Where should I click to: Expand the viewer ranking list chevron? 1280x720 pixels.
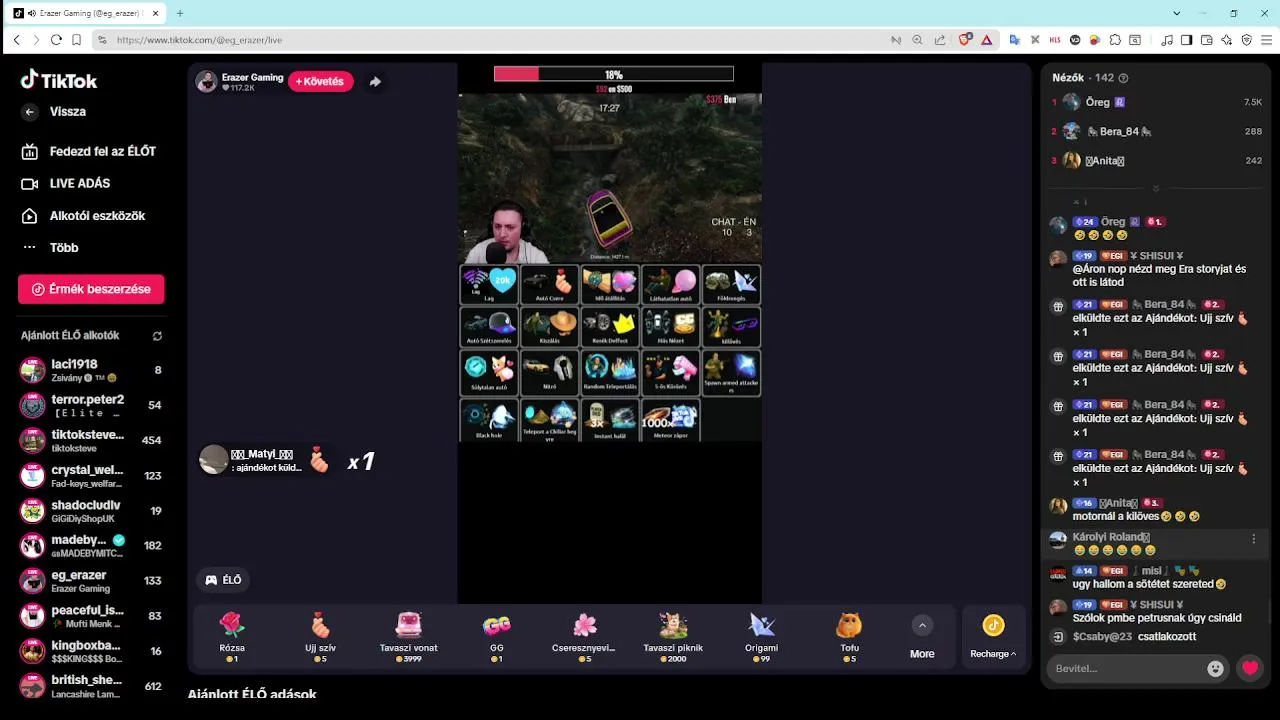1156,188
